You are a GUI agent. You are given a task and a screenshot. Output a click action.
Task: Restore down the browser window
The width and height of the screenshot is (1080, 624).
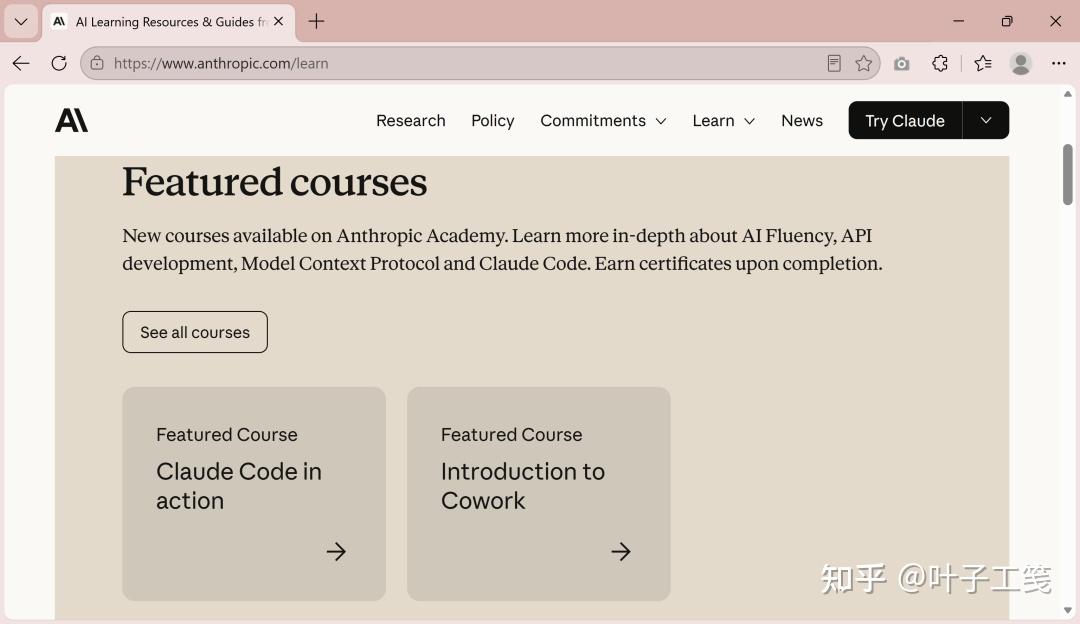(x=1007, y=21)
